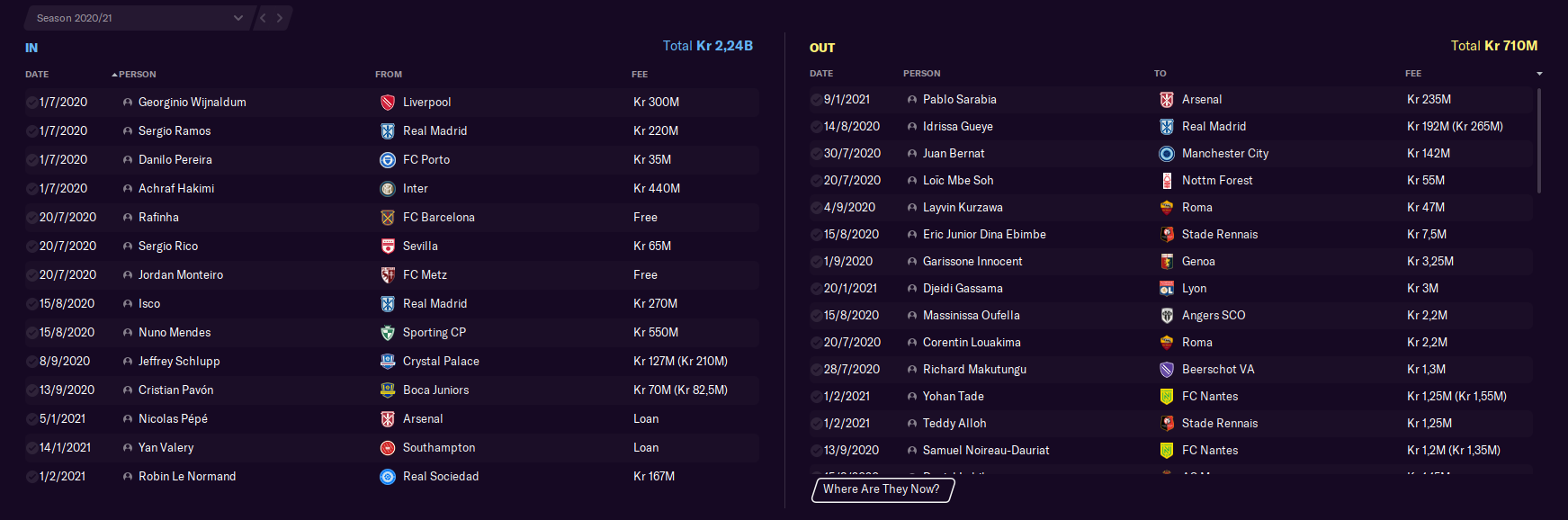Go to previous season with left chevron
Viewport: 1568px width, 520px height.
(x=263, y=18)
